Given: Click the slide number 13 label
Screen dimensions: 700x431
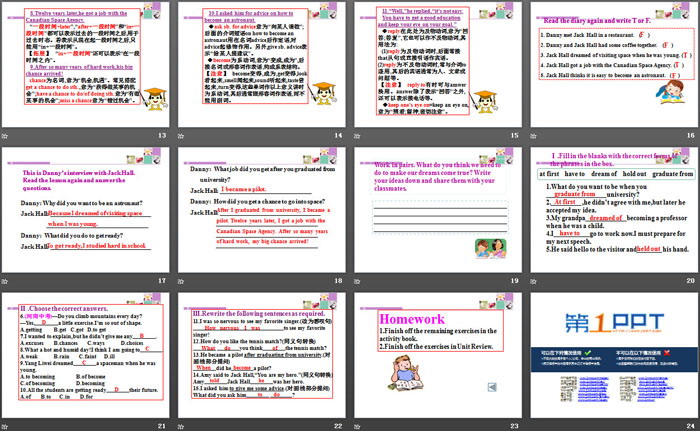Looking at the screenshot, I should pyautogui.click(x=162, y=135).
